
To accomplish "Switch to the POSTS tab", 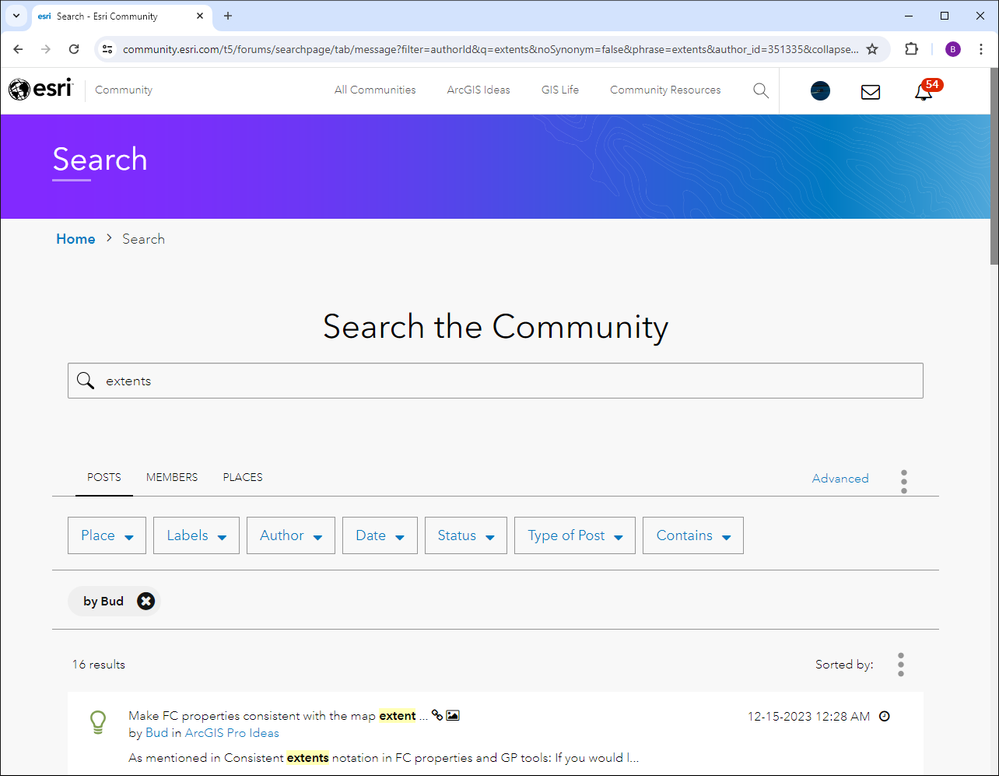I will 104,477.
